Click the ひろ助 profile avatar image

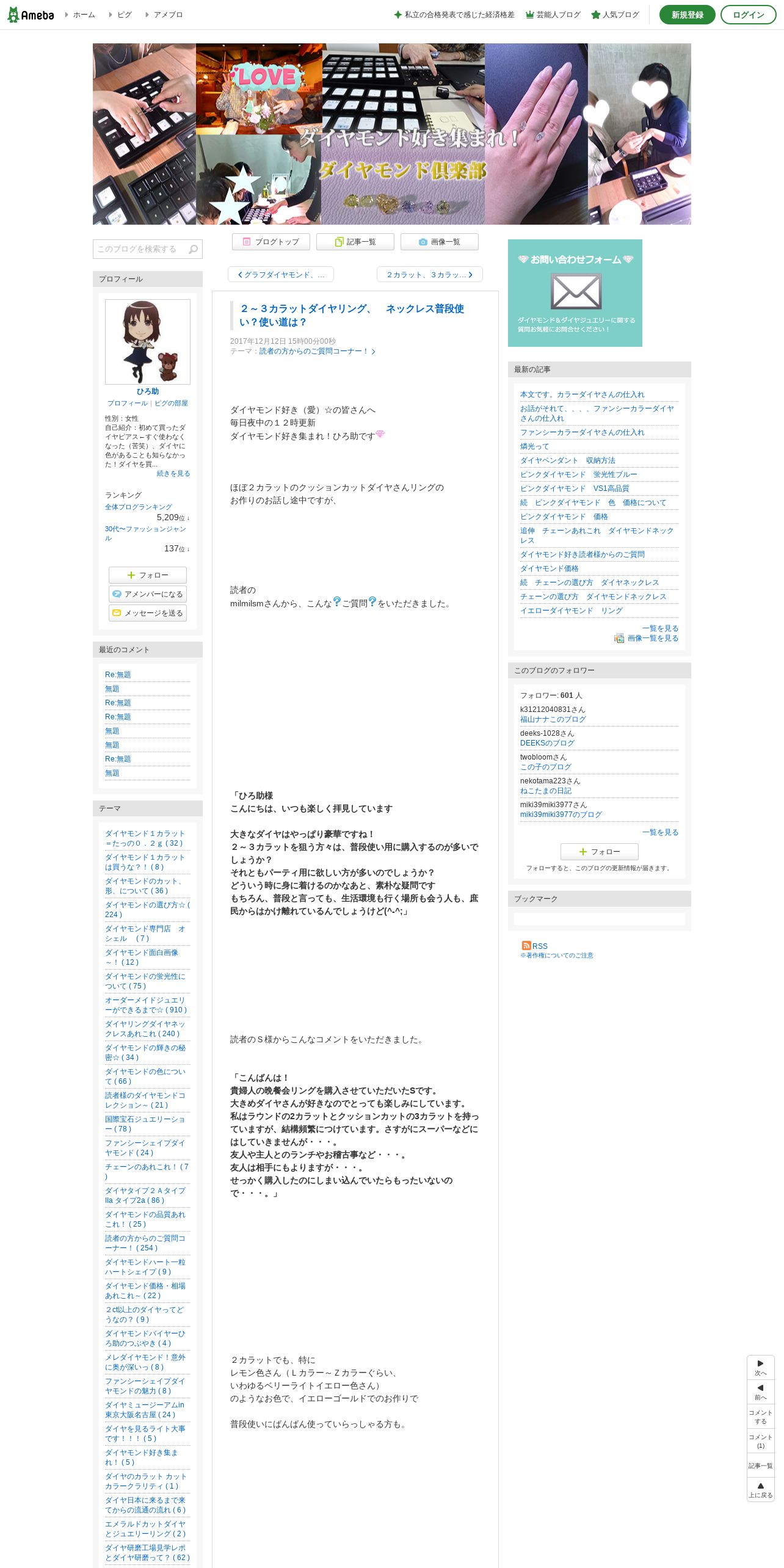coord(148,342)
